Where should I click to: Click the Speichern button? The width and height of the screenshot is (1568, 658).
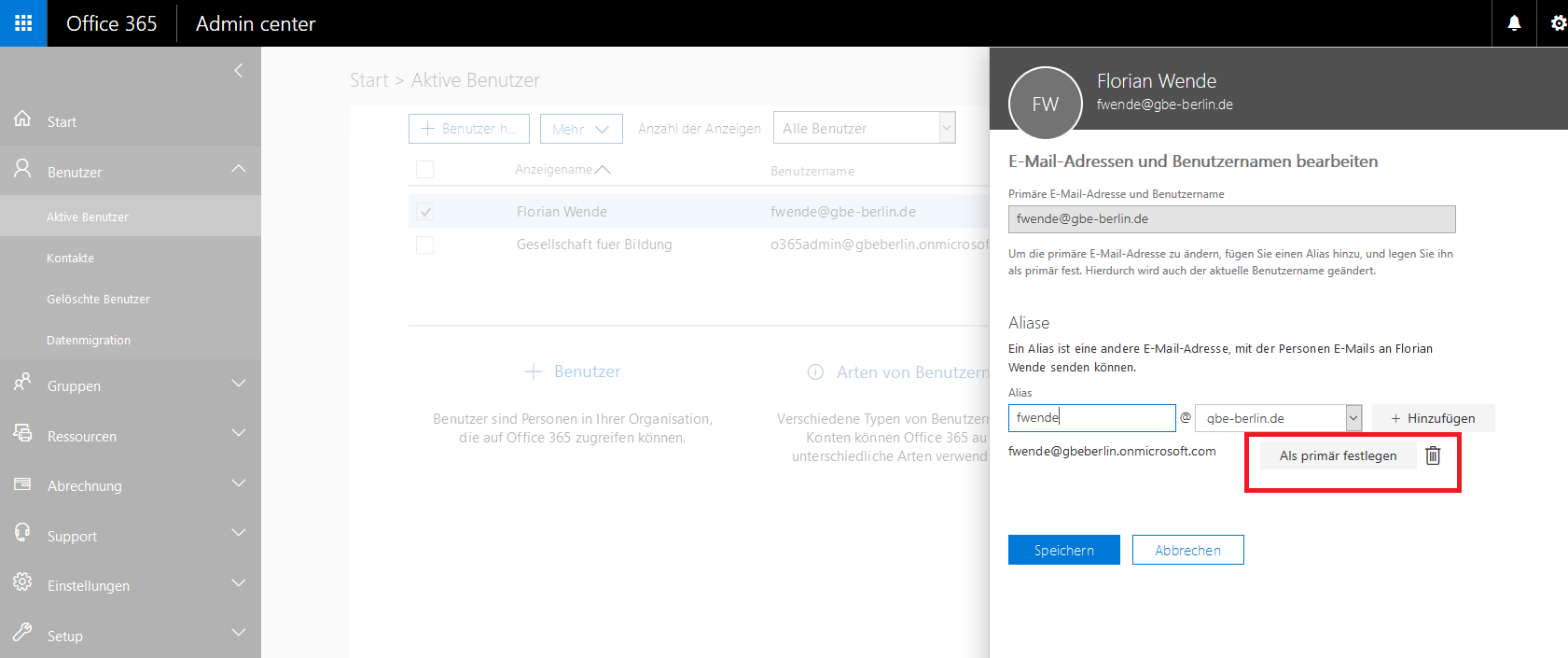1063,550
